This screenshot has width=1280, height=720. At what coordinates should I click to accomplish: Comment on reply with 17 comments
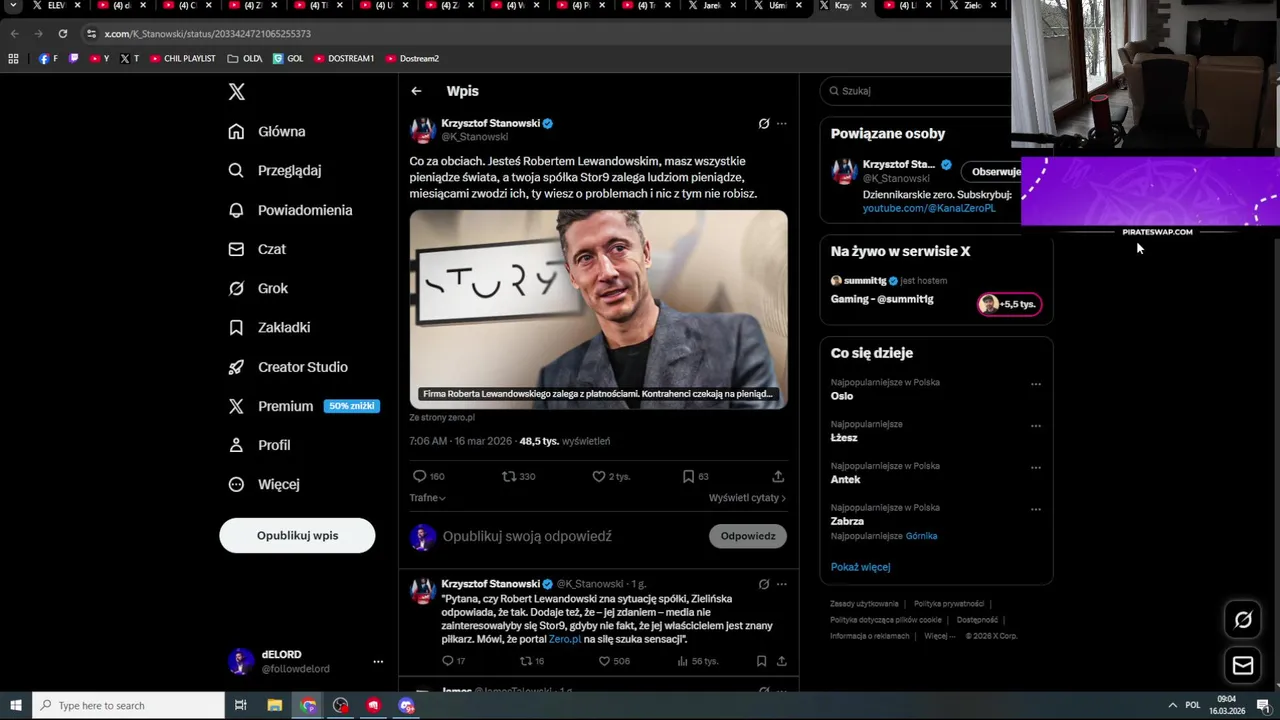(x=453, y=661)
